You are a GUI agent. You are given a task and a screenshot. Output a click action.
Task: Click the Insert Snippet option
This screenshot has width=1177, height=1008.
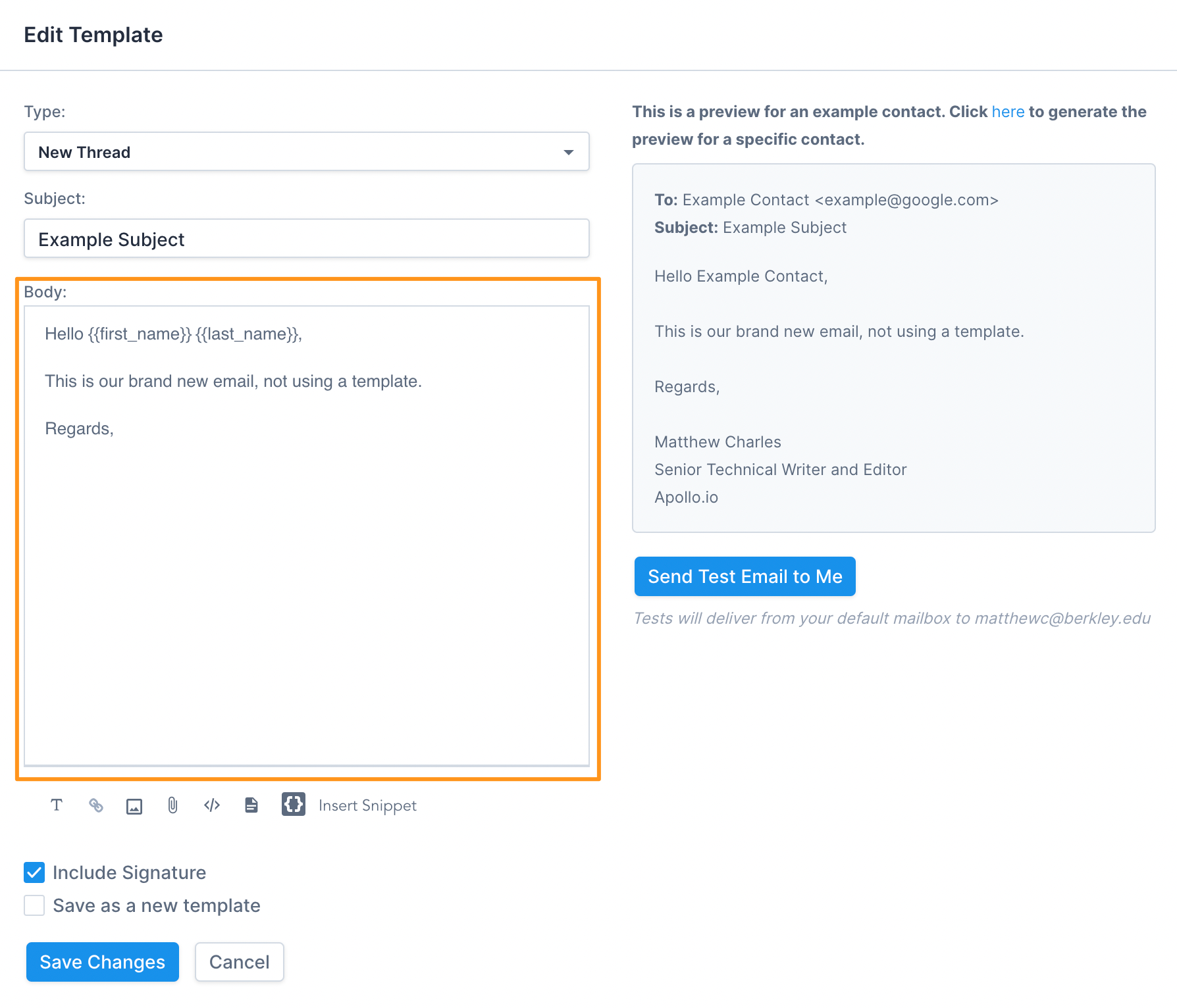[x=367, y=805]
